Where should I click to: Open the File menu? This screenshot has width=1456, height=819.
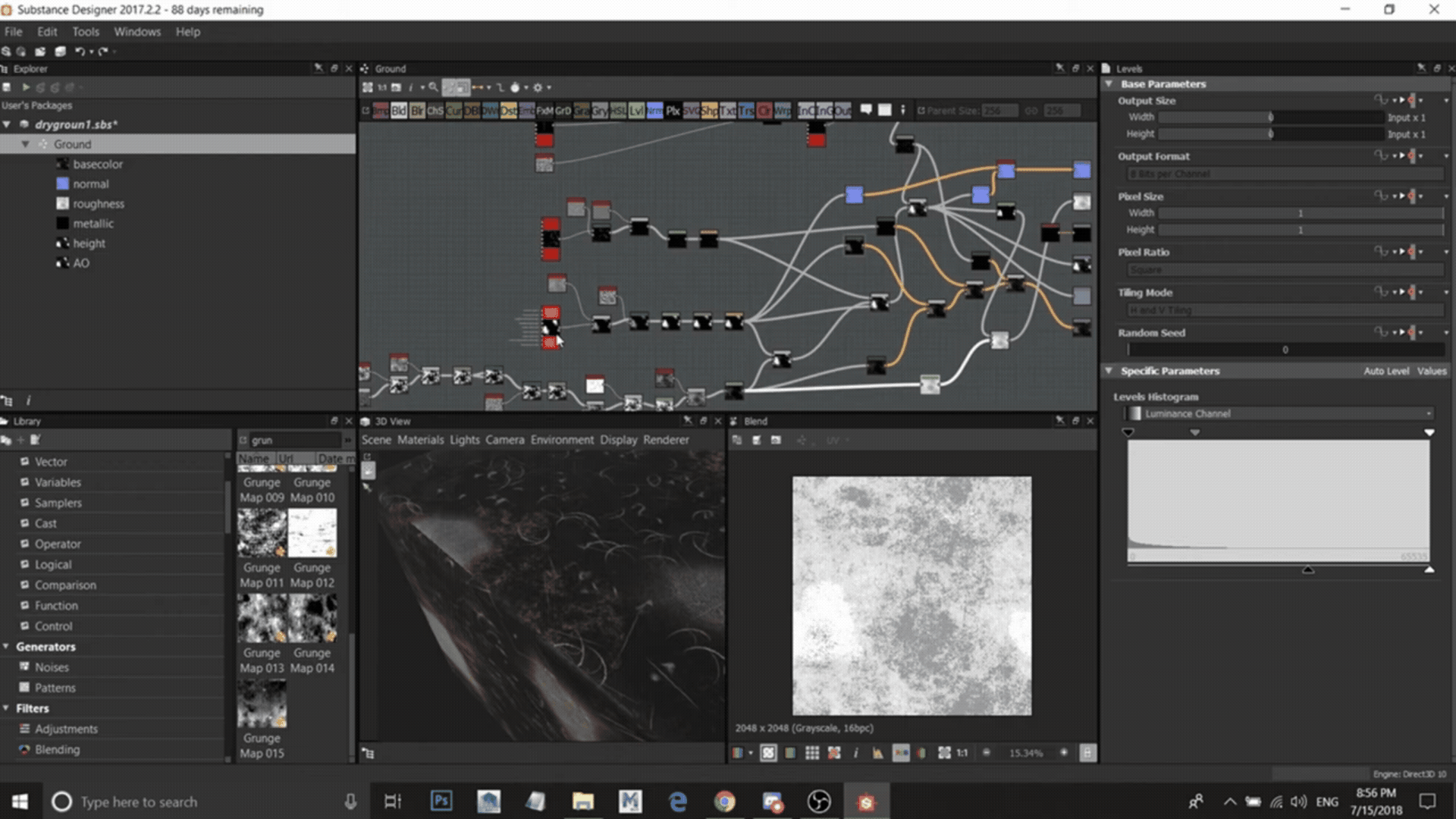pyautogui.click(x=13, y=32)
